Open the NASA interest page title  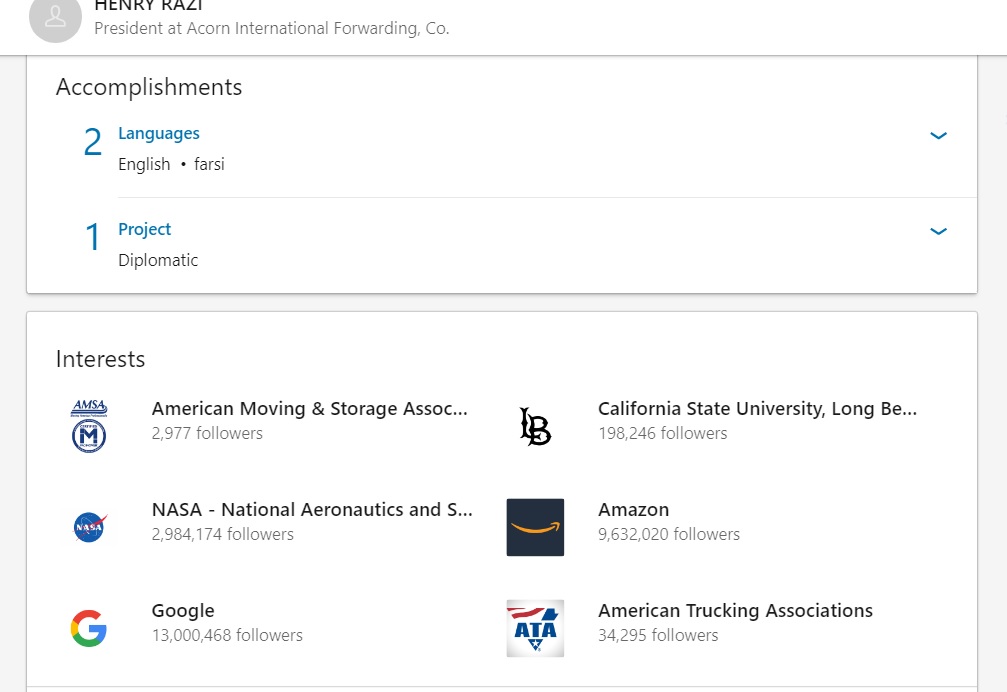coord(312,510)
